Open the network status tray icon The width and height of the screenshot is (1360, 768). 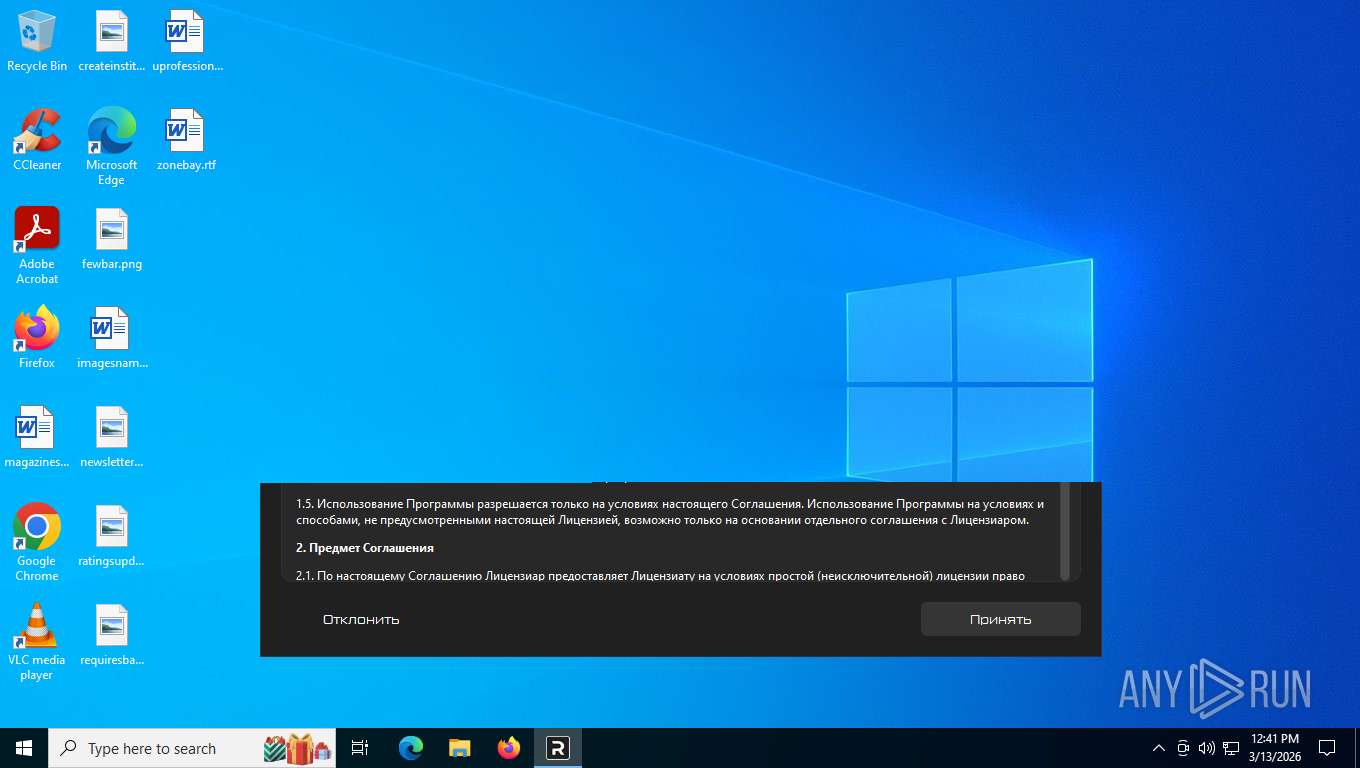click(1231, 748)
